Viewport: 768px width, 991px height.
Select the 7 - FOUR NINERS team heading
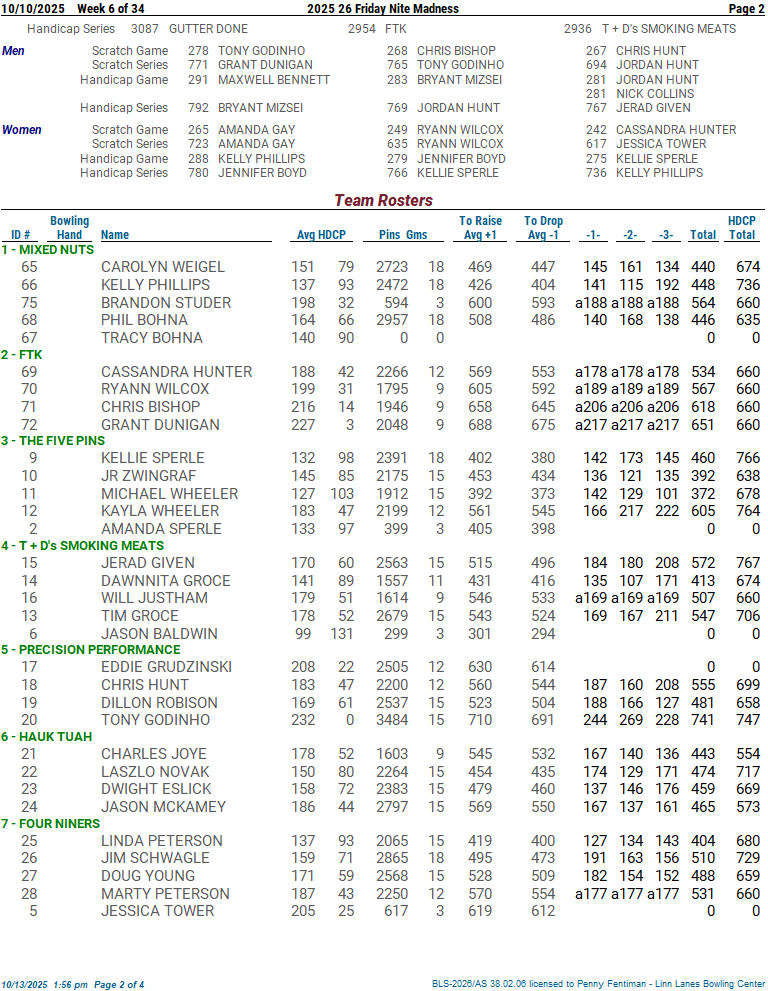click(x=51, y=824)
